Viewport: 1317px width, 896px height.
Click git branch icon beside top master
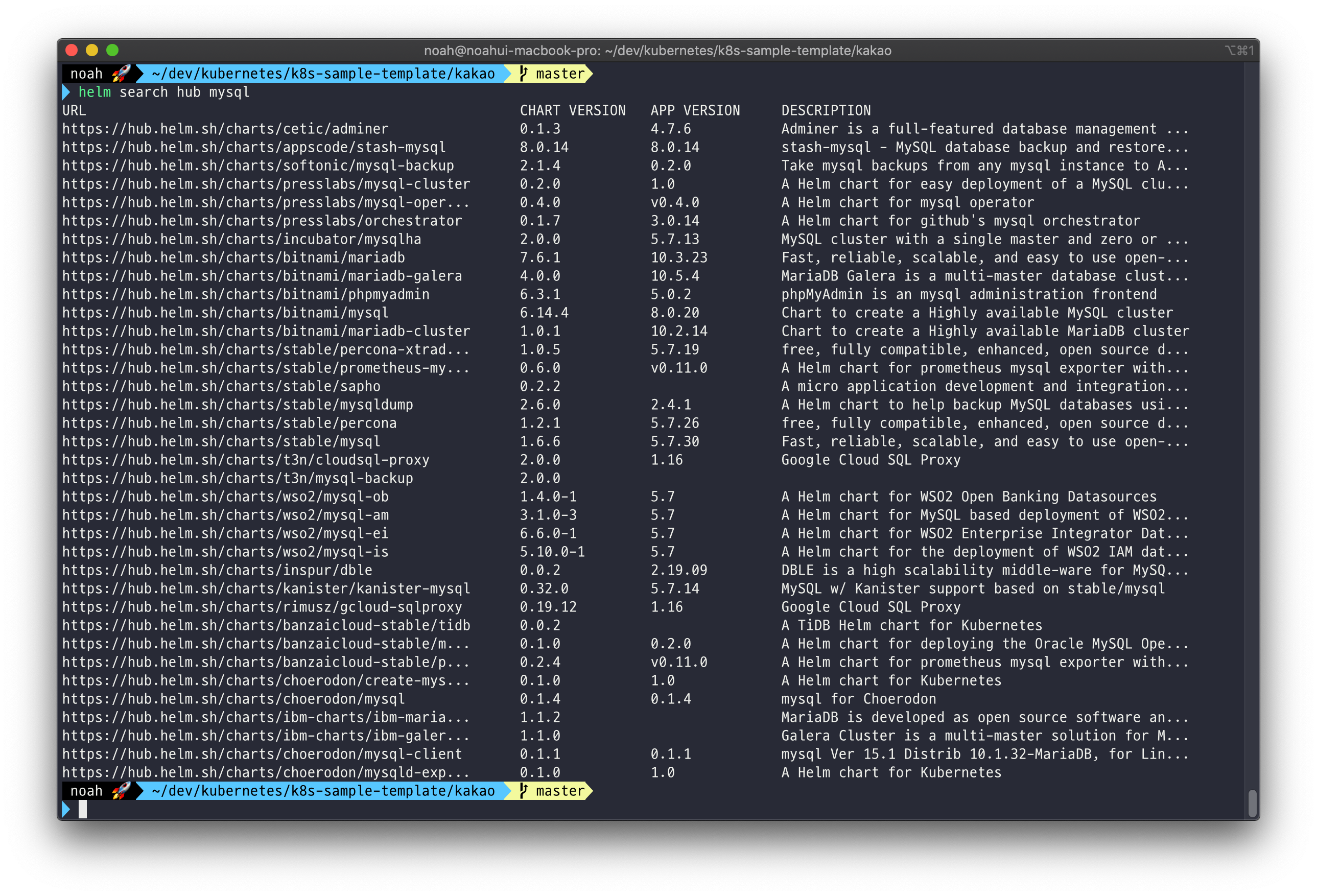(524, 74)
